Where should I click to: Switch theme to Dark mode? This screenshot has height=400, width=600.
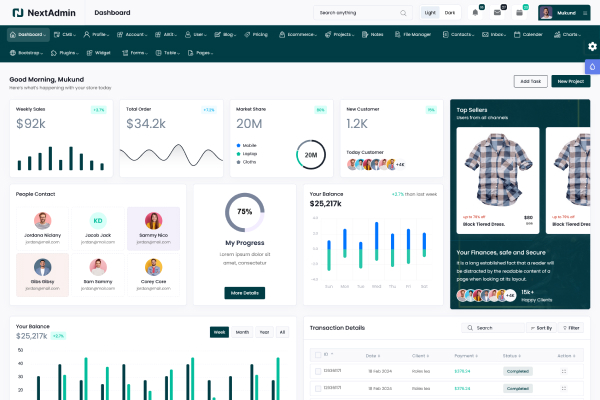pyautogui.click(x=450, y=13)
